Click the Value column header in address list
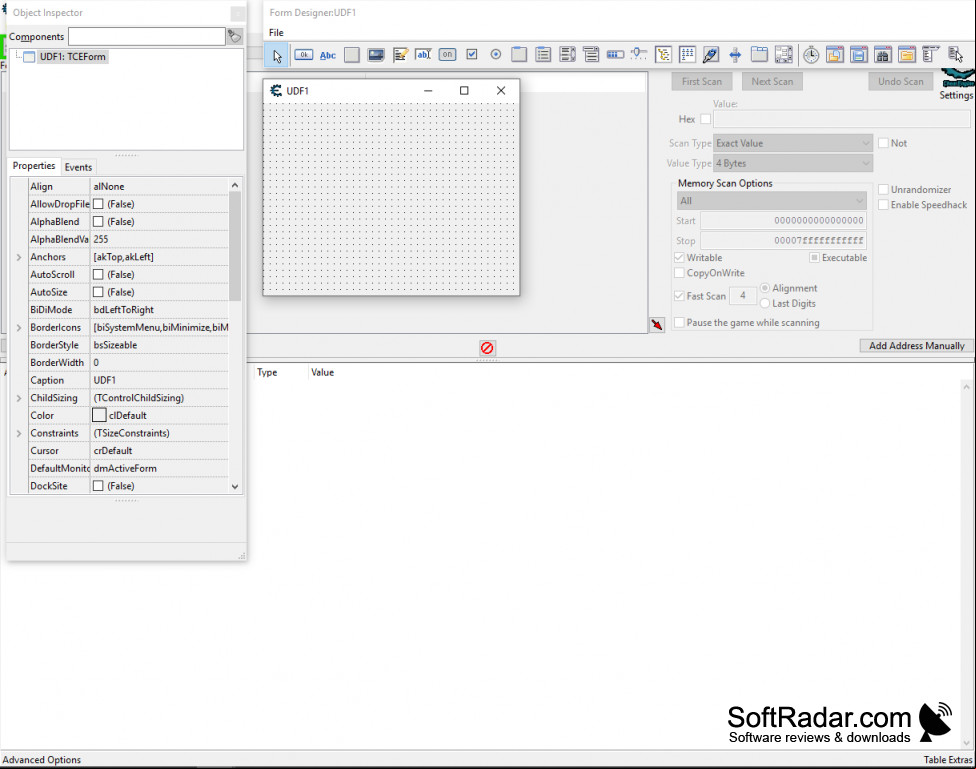 322,372
